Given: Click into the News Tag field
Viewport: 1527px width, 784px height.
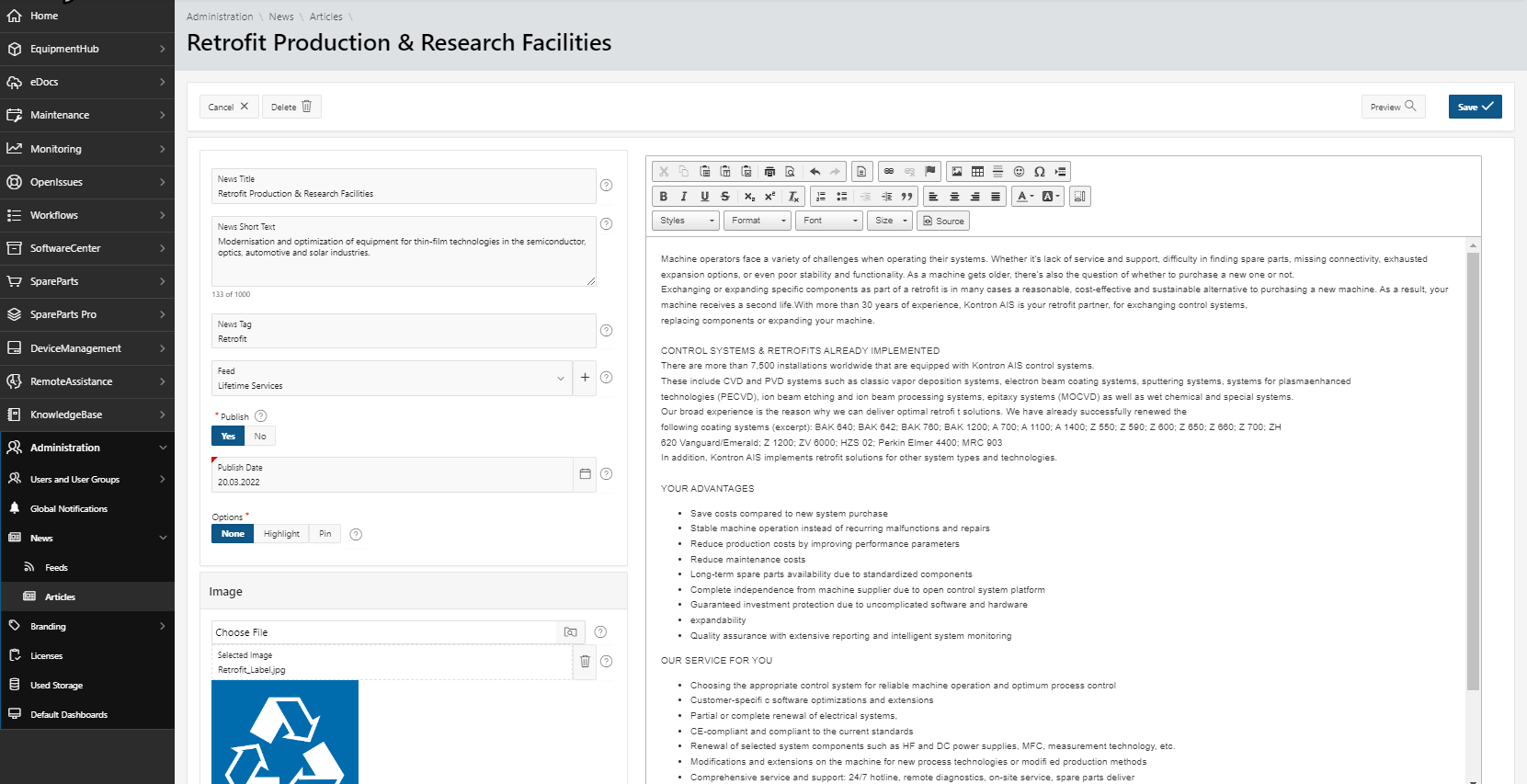Looking at the screenshot, I should [403, 338].
